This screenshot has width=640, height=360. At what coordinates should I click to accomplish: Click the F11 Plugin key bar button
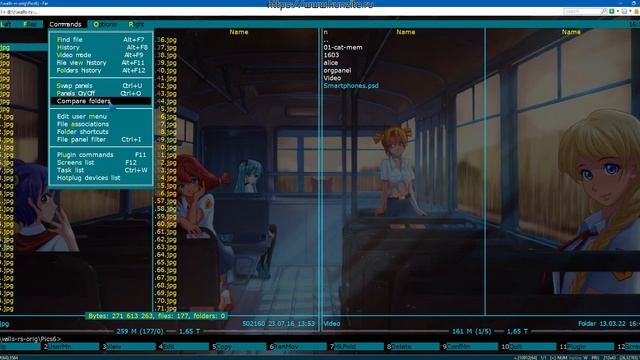587,347
